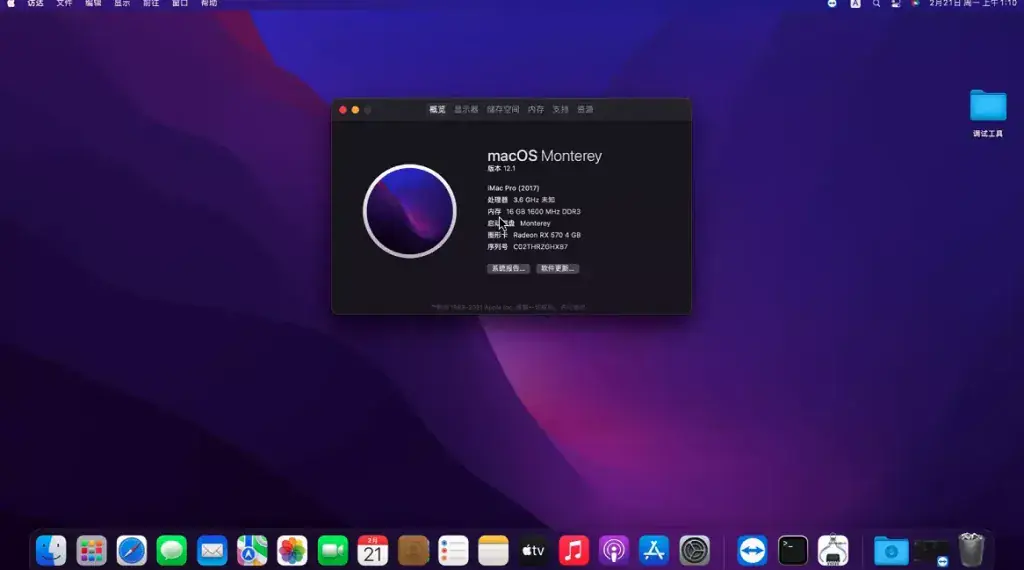The width and height of the screenshot is (1024, 570).
Task: Close the About This Mac window
Action: coord(343,110)
